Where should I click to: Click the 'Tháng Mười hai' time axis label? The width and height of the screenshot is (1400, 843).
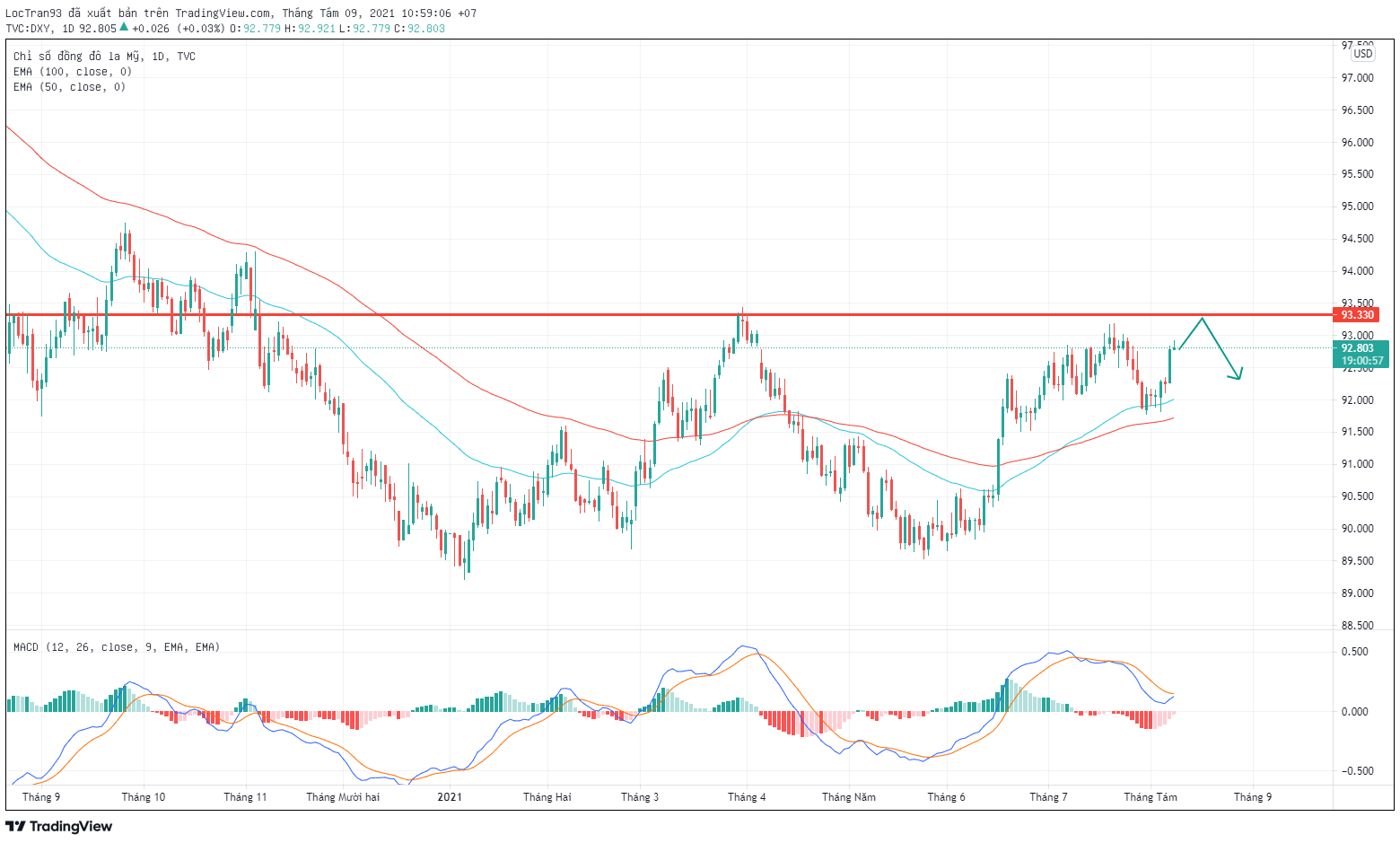tap(343, 797)
